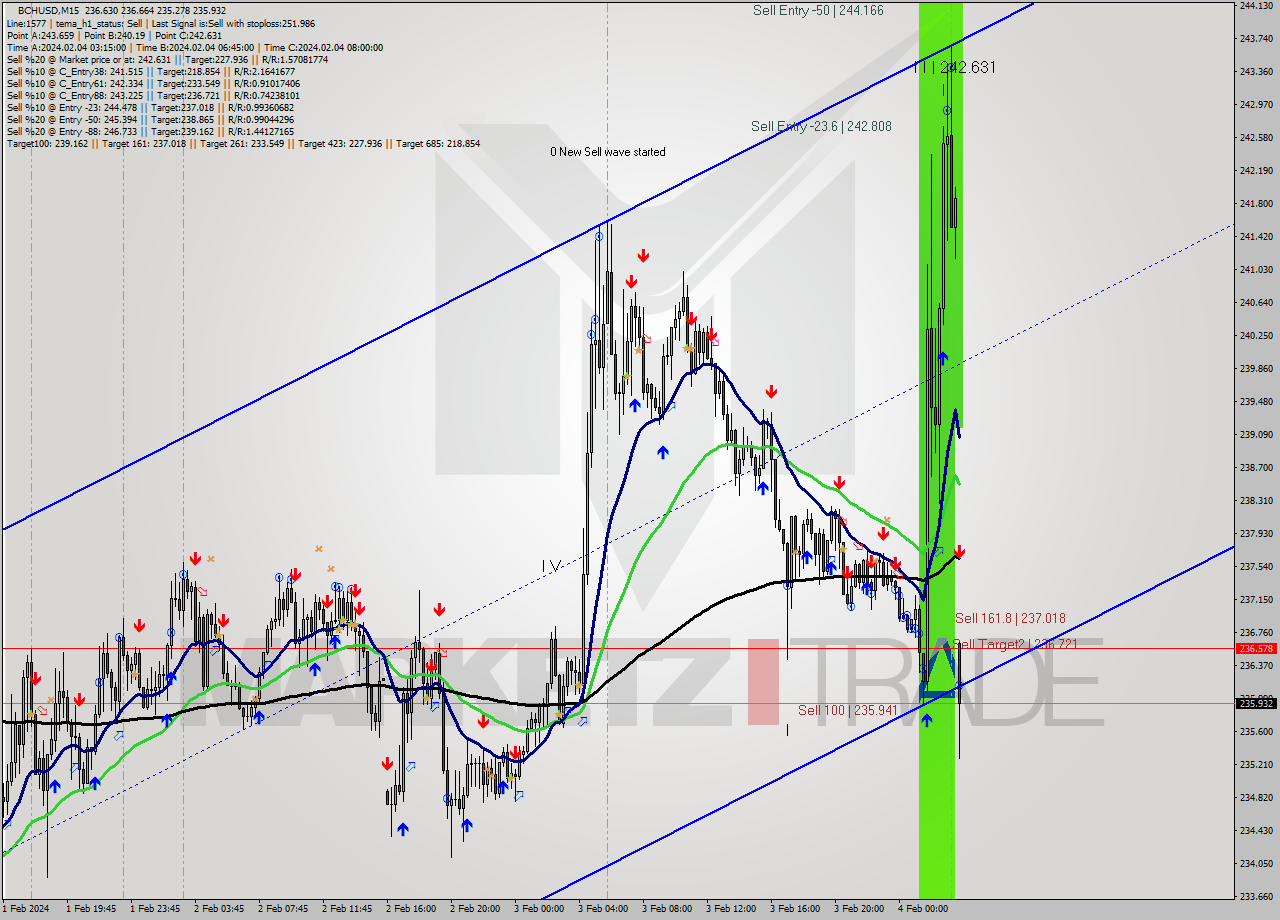Click the '2 Feb 07:45' time axis label
Image resolution: width=1280 pixels, height=920 pixels.
click(283, 909)
